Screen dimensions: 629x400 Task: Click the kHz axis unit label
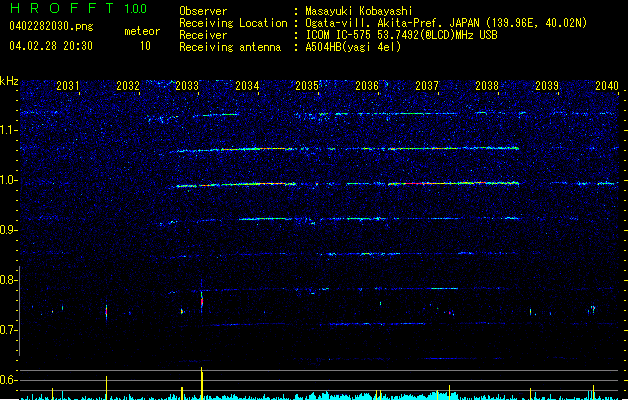[x=9, y=81]
